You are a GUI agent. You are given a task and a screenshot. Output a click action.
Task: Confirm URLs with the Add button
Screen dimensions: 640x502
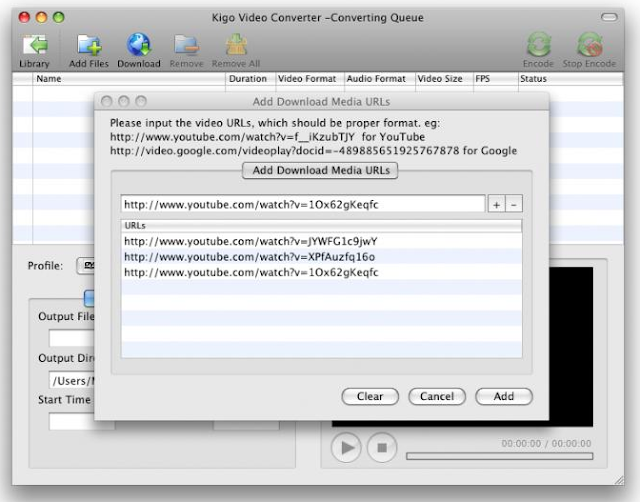(x=504, y=396)
